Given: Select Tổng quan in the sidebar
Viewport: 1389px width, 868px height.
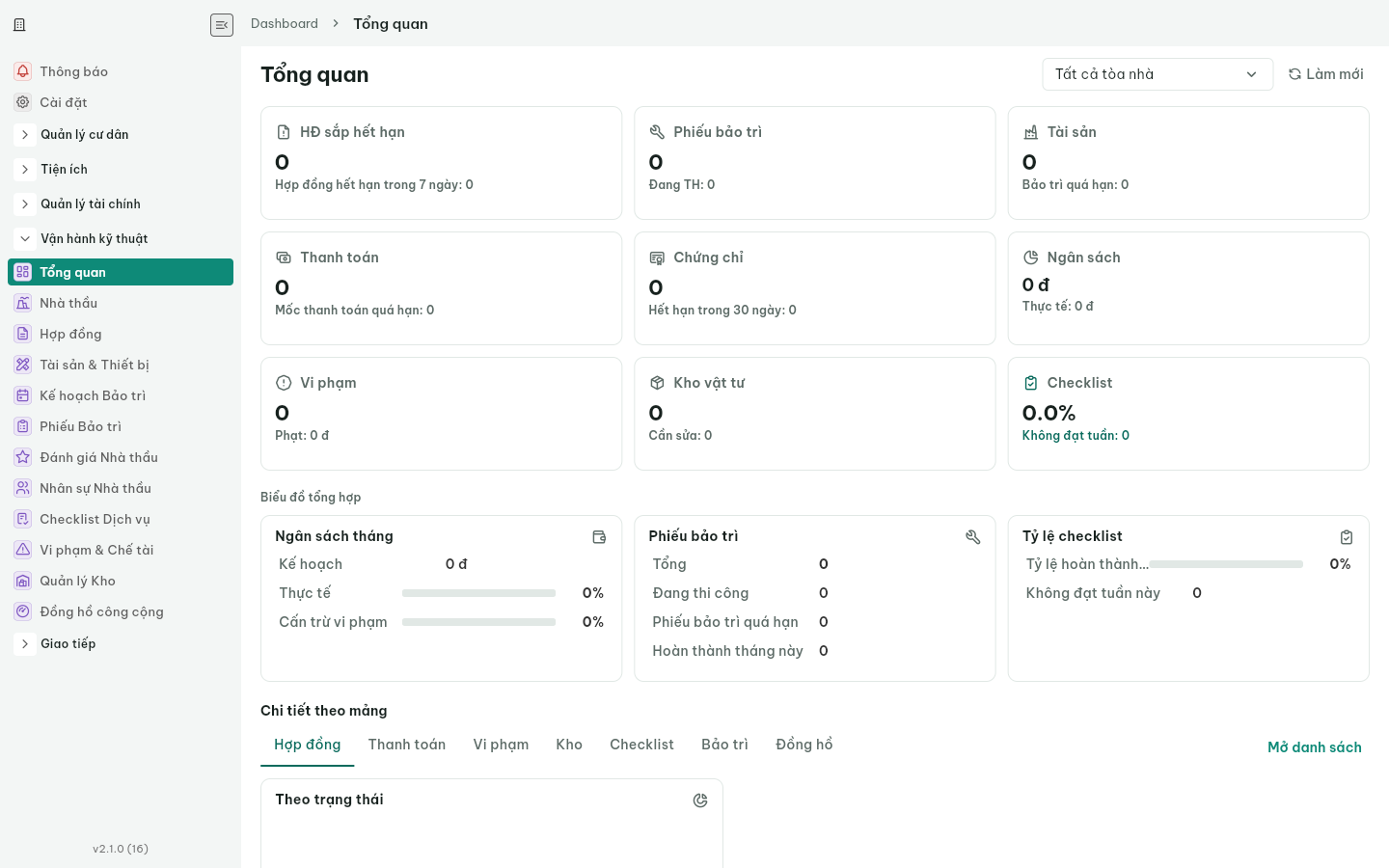Looking at the screenshot, I should click(121, 272).
